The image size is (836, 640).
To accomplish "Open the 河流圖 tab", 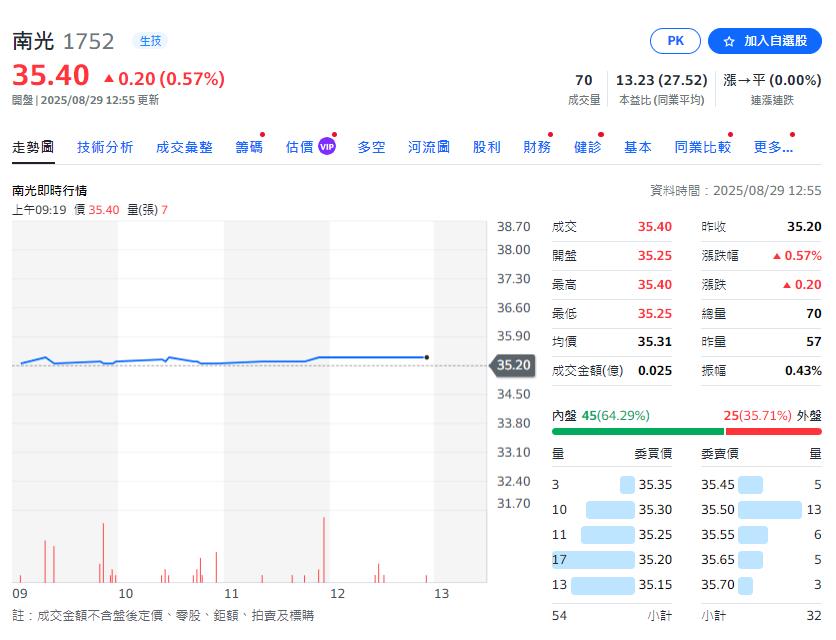I will (x=429, y=147).
